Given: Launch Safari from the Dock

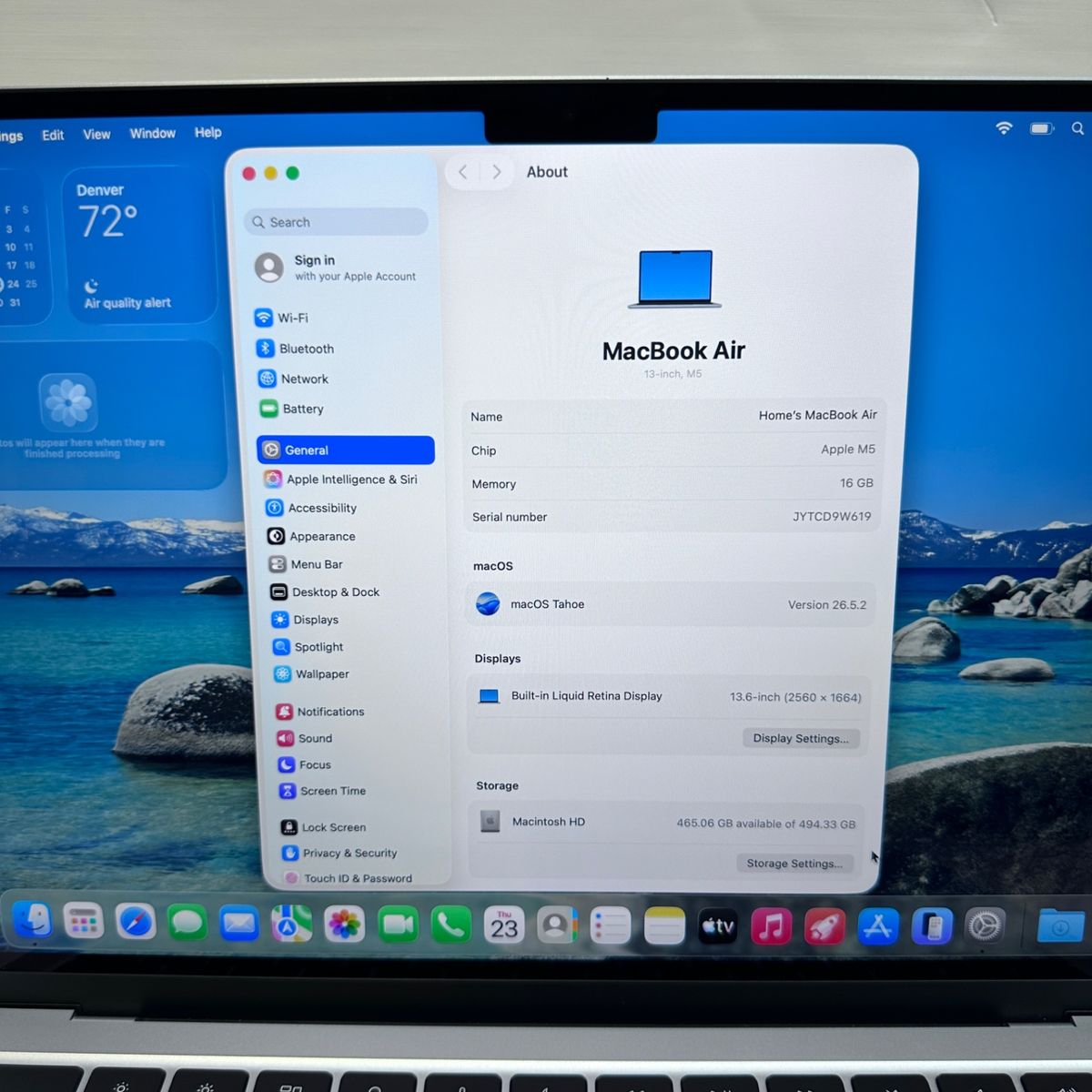Looking at the screenshot, I should [136, 923].
